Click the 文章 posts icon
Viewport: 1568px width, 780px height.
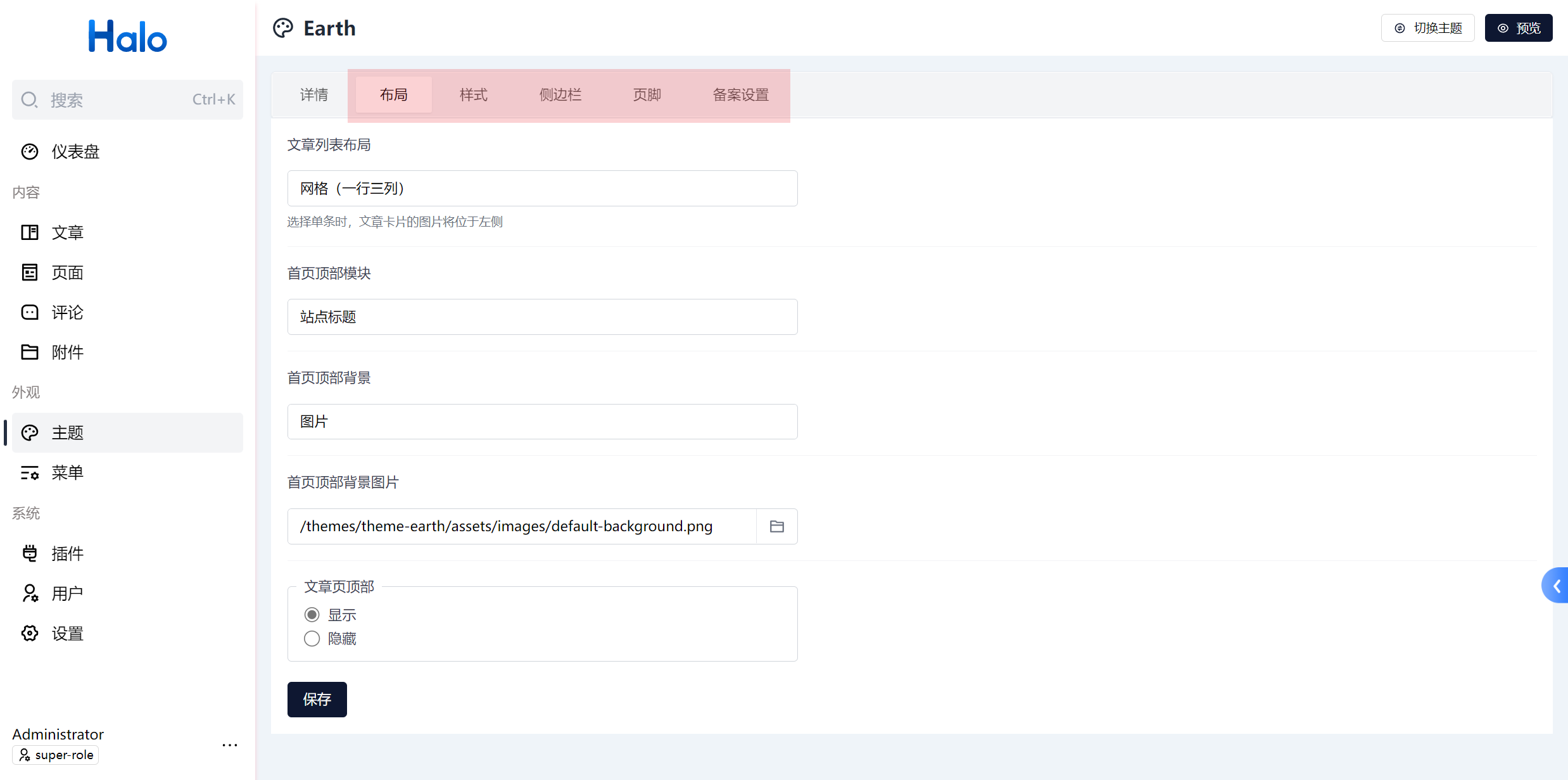click(30, 232)
